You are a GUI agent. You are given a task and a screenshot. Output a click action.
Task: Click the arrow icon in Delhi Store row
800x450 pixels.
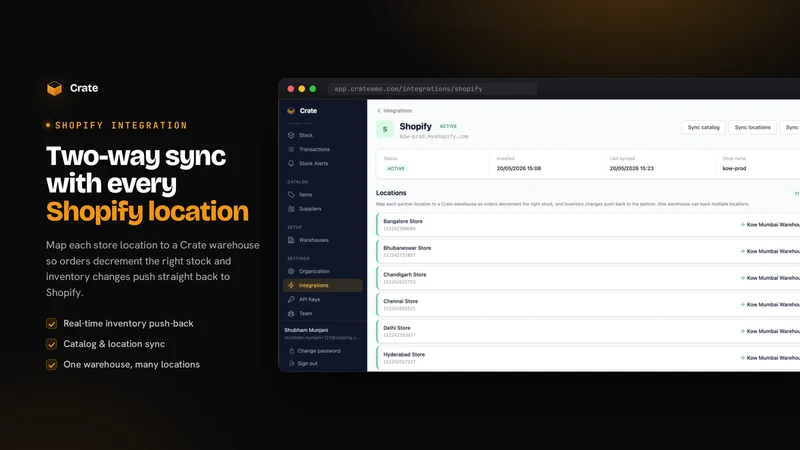pos(742,331)
